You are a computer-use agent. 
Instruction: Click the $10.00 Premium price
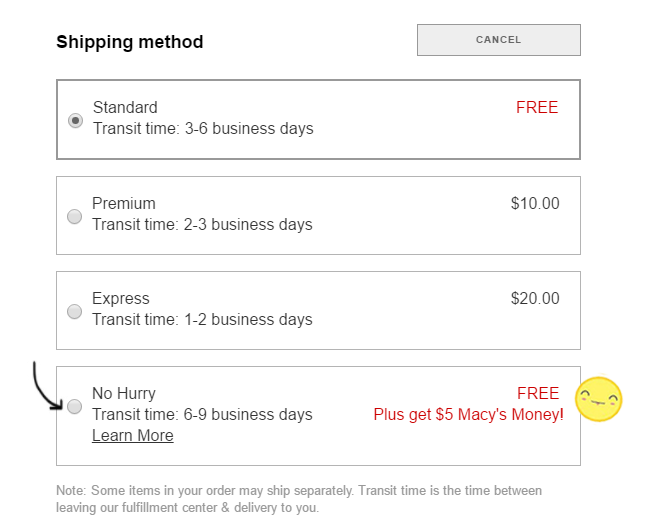535,203
